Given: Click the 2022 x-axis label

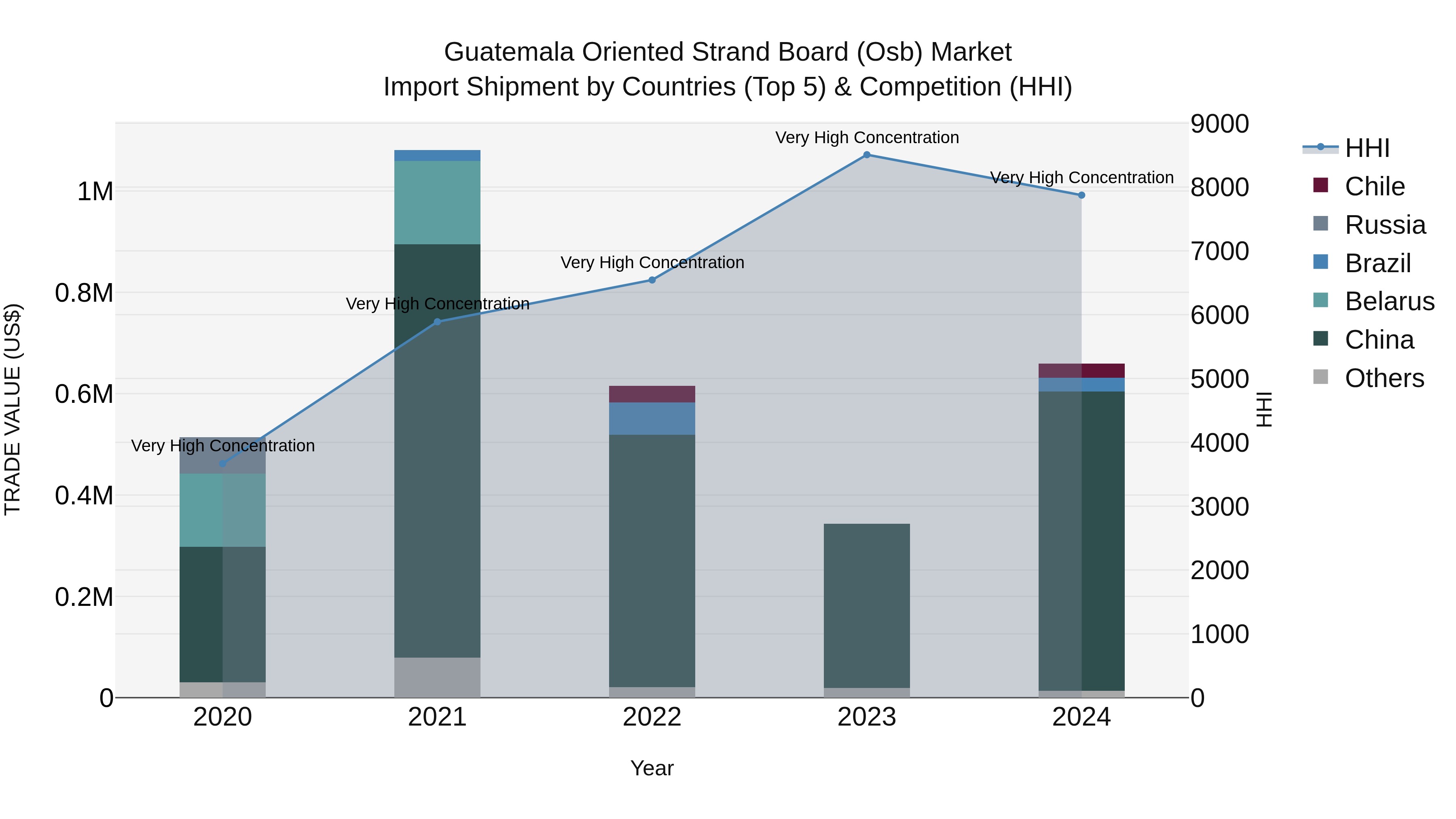Looking at the screenshot, I should (x=652, y=717).
